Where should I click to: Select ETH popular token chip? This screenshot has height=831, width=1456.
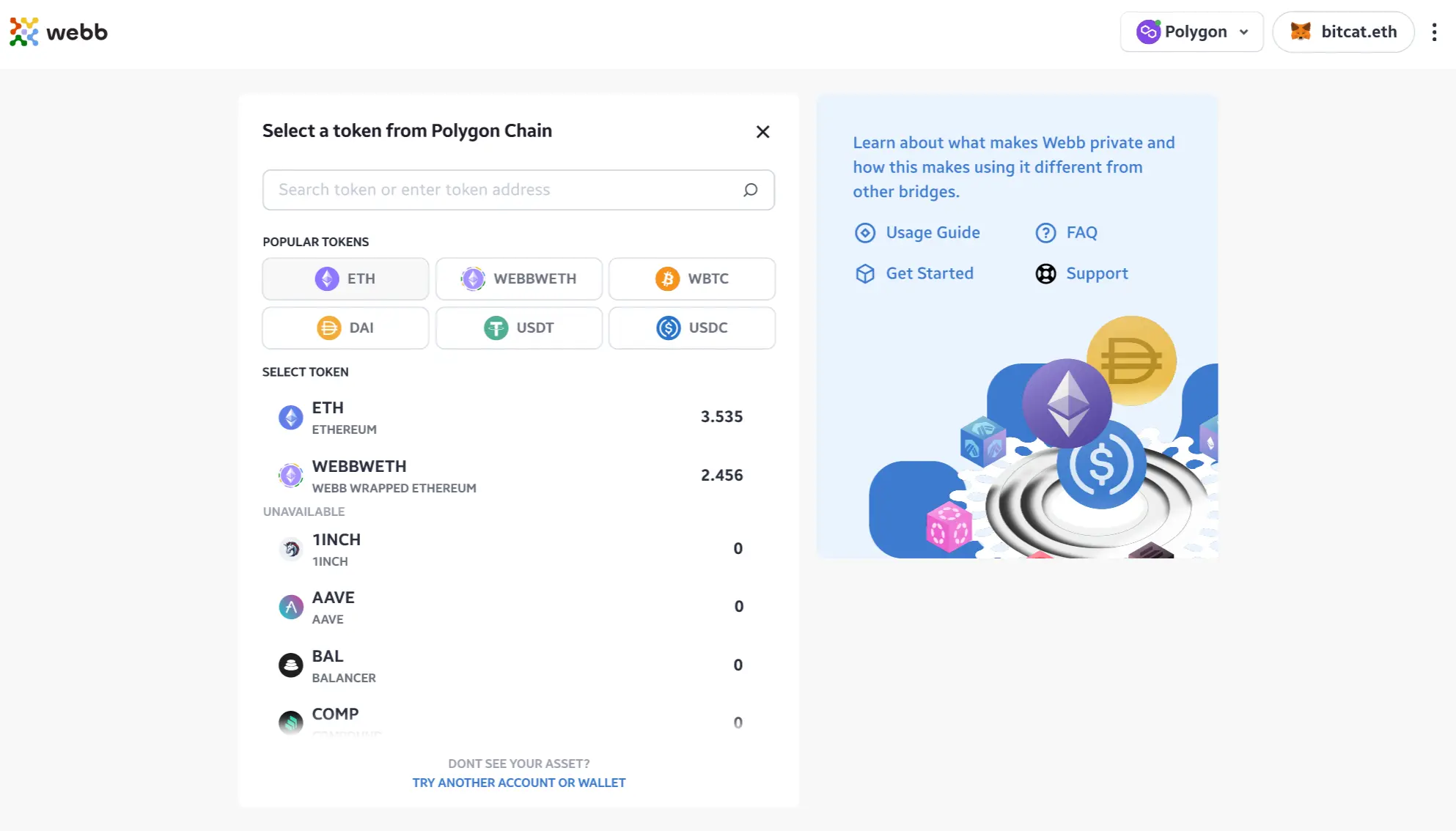pyautogui.click(x=345, y=278)
